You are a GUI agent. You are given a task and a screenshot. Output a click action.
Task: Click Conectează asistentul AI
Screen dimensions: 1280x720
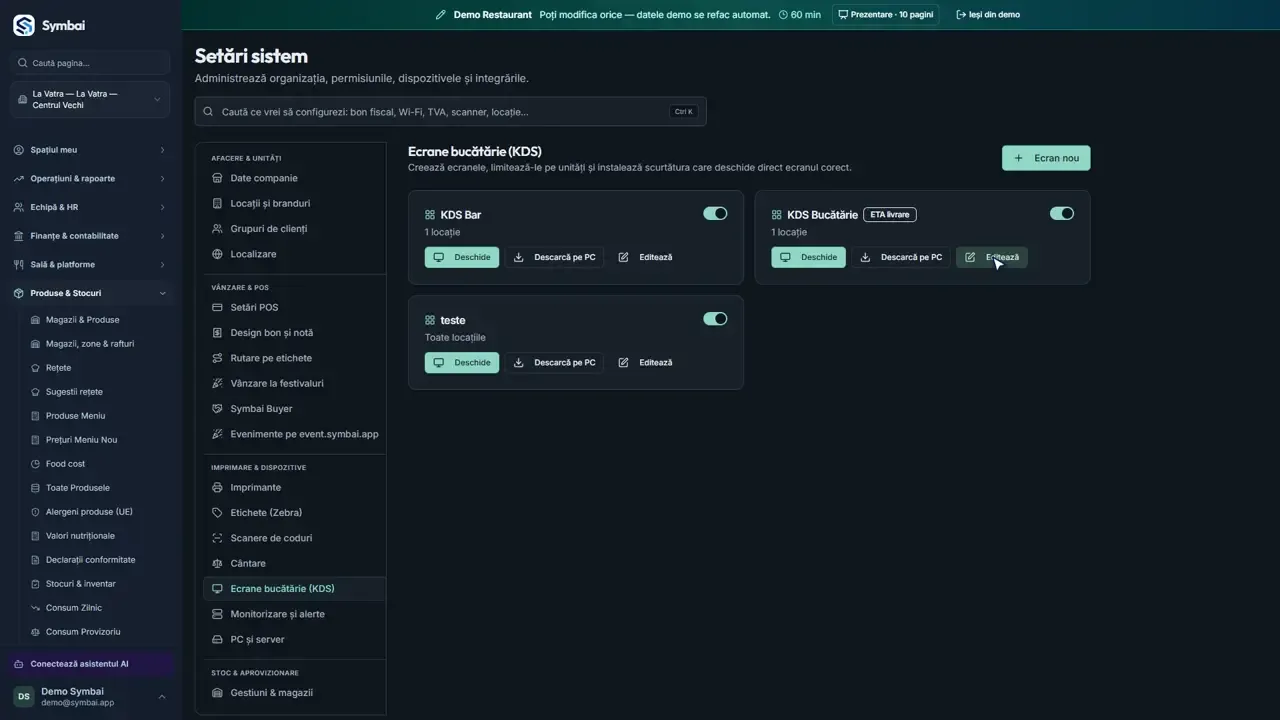[x=90, y=664]
